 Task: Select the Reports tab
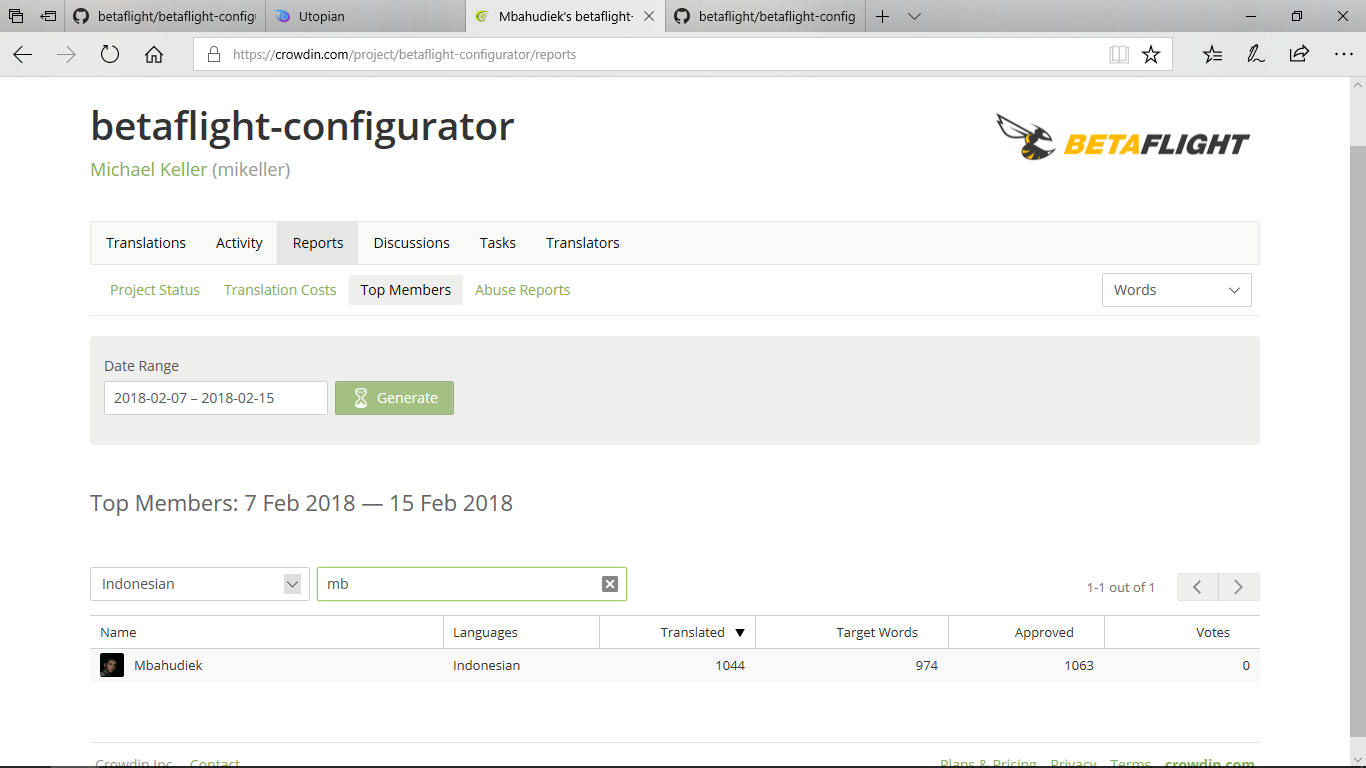click(318, 243)
